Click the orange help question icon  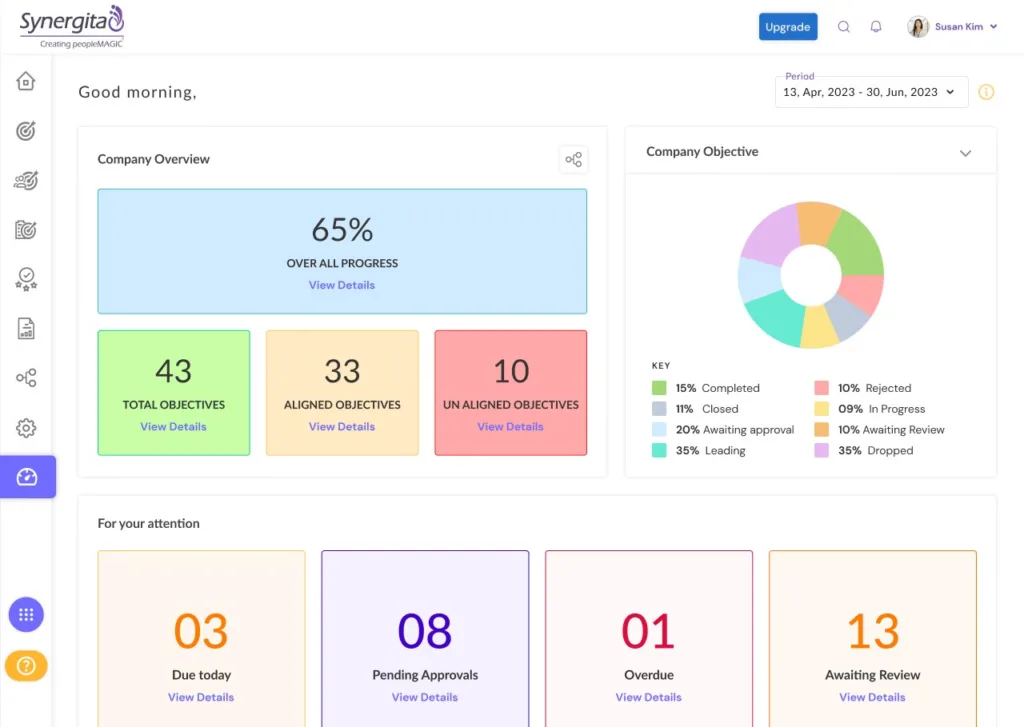click(26, 665)
